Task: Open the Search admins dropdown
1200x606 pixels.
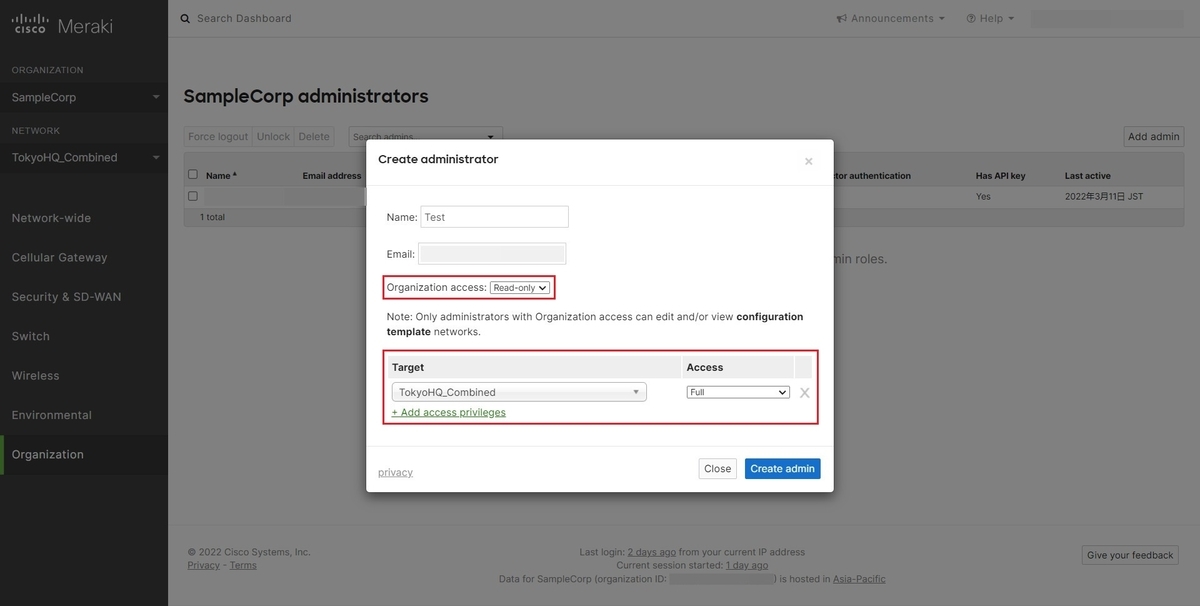Action: pos(425,136)
